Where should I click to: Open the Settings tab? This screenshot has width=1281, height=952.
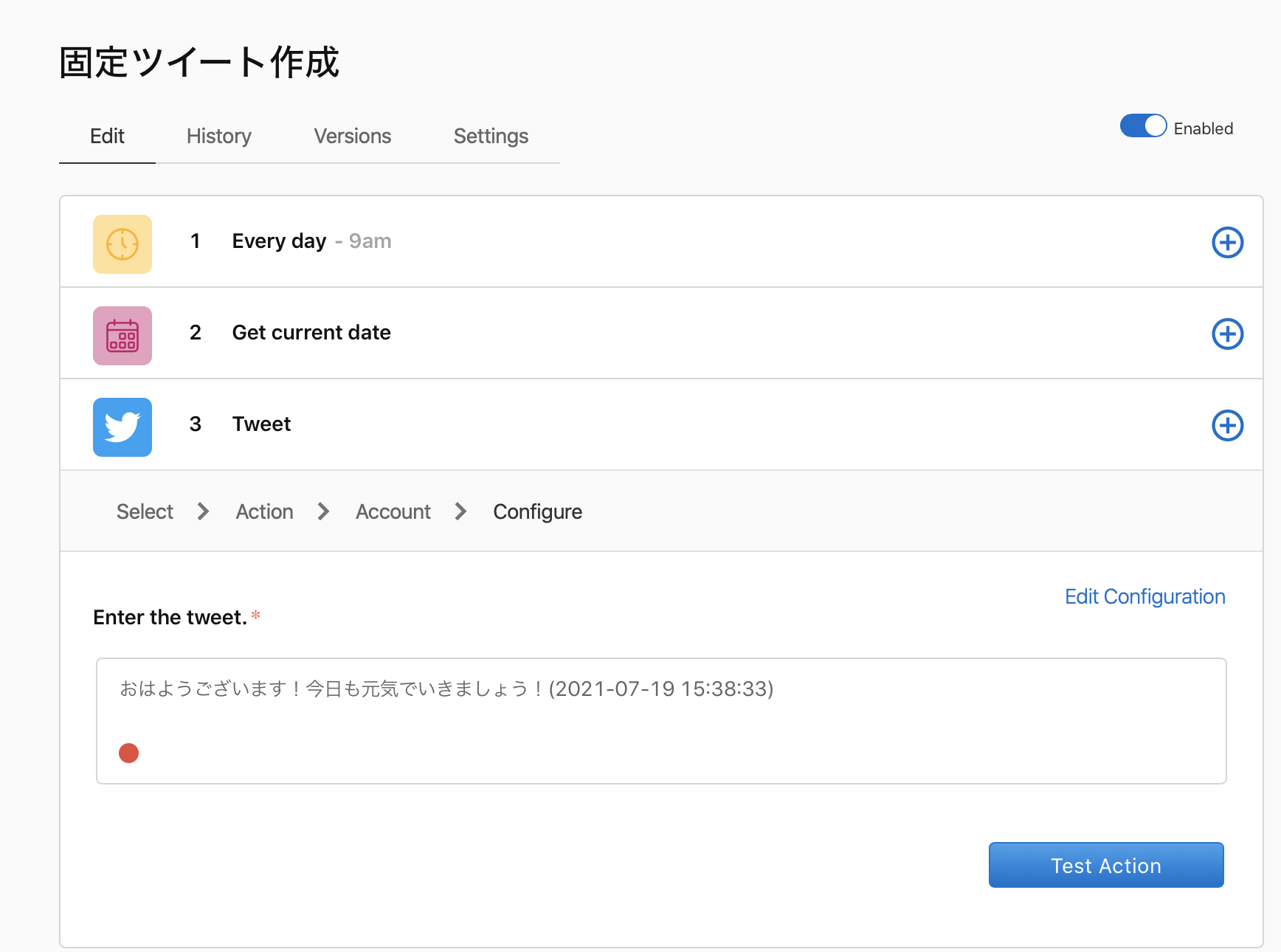pos(491,137)
